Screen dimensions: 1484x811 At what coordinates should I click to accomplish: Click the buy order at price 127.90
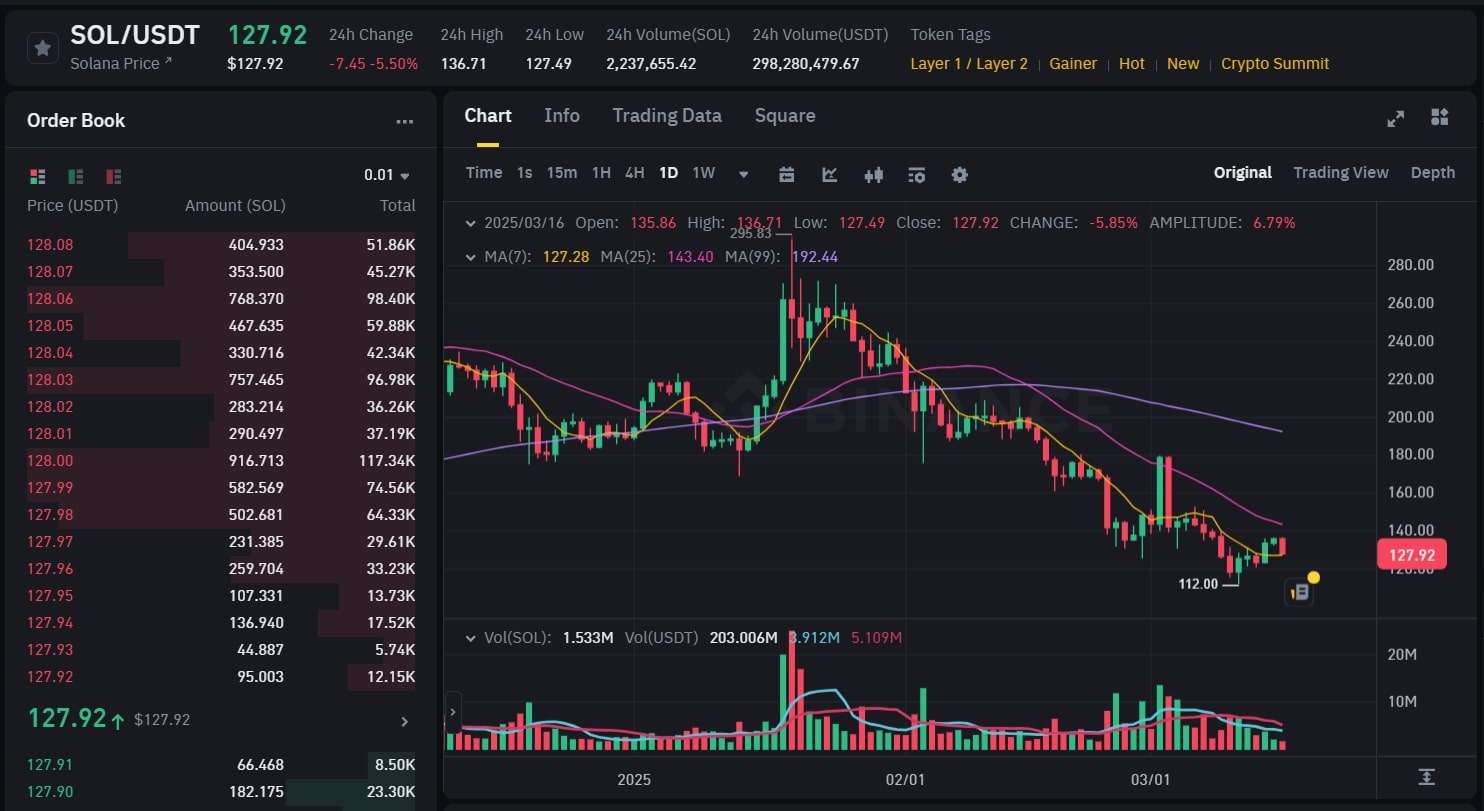point(221,792)
